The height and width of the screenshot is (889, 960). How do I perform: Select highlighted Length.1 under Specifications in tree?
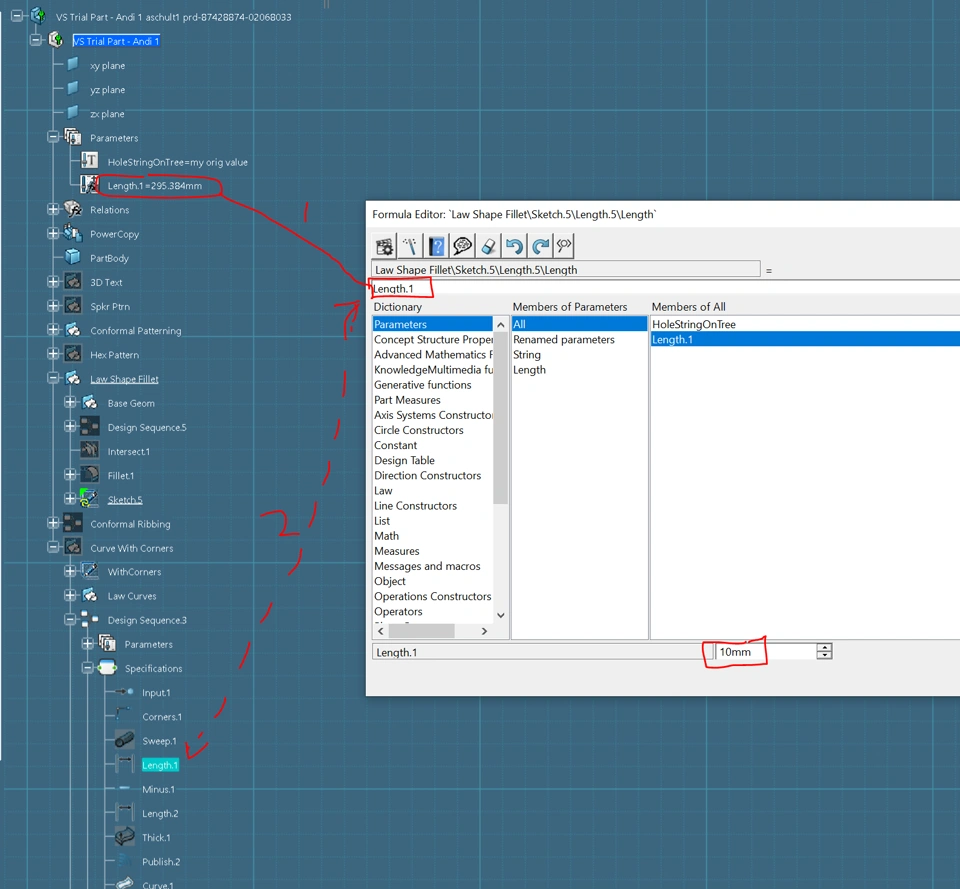[160, 765]
